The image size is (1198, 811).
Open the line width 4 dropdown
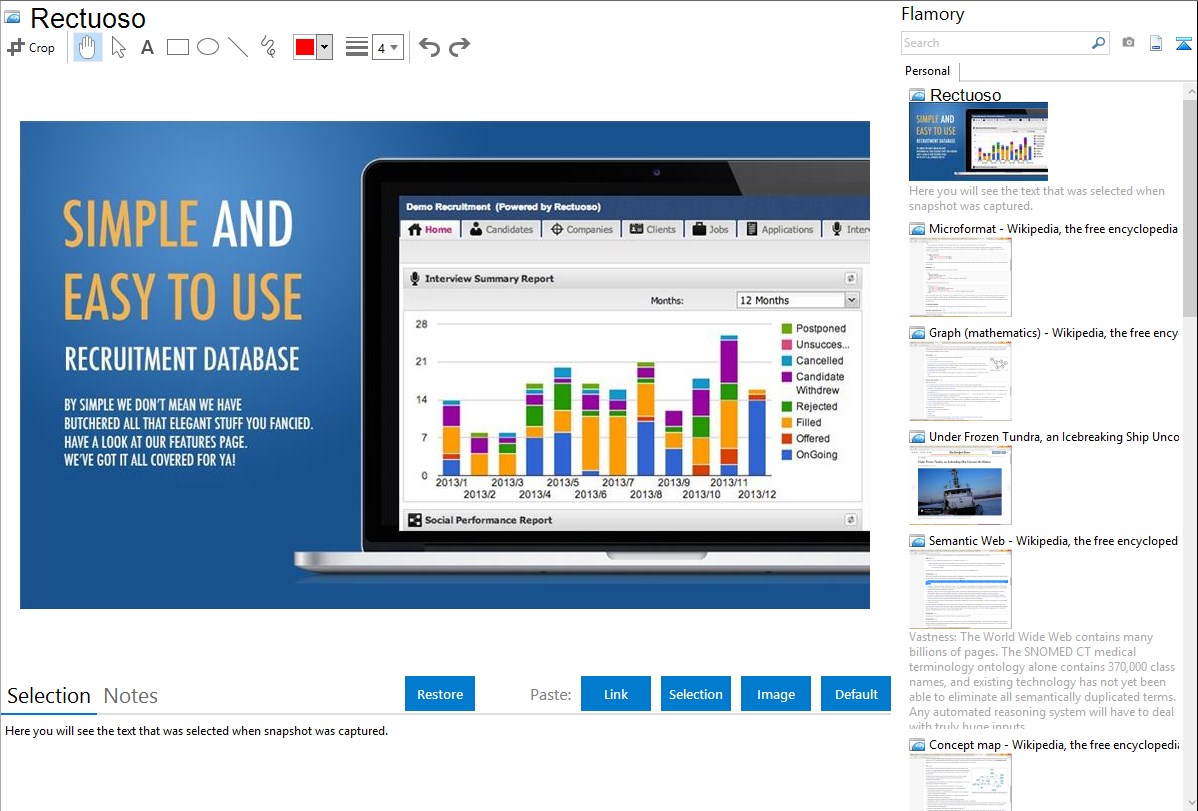click(387, 47)
